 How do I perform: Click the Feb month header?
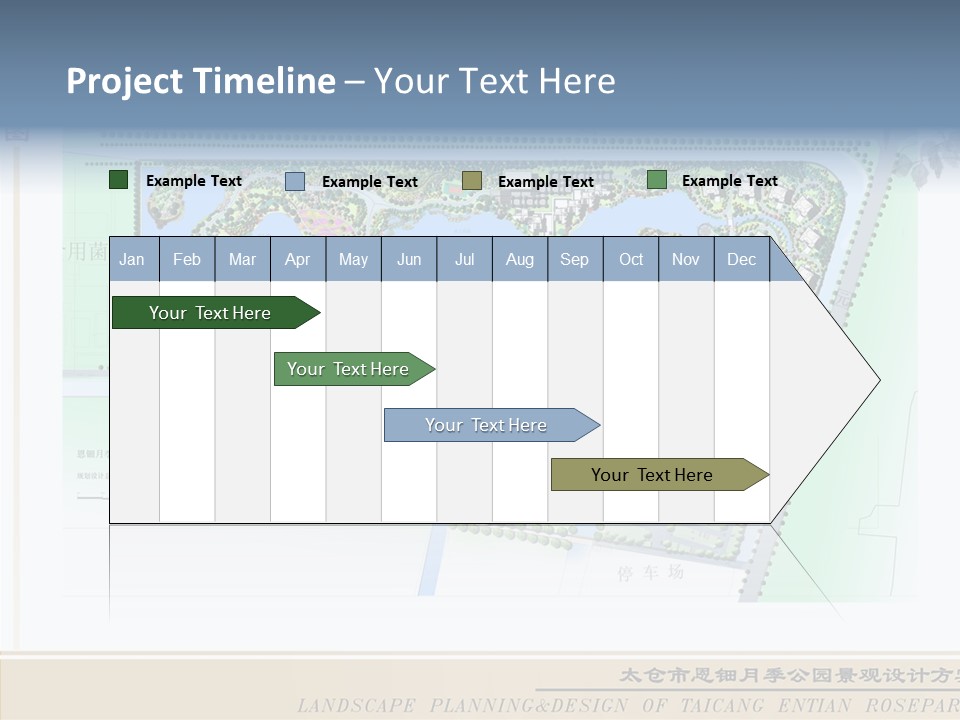click(187, 260)
